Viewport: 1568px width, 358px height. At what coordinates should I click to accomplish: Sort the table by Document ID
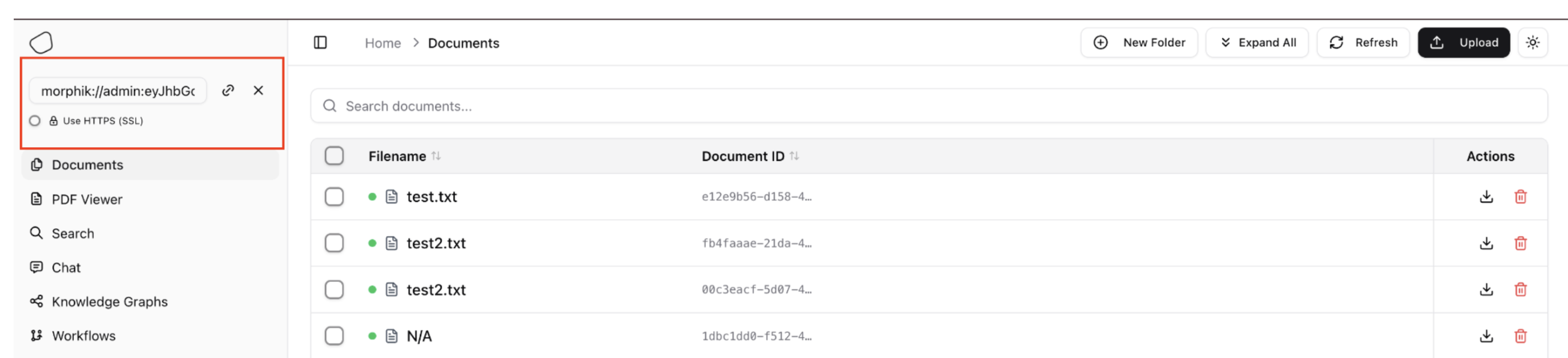pos(794,156)
